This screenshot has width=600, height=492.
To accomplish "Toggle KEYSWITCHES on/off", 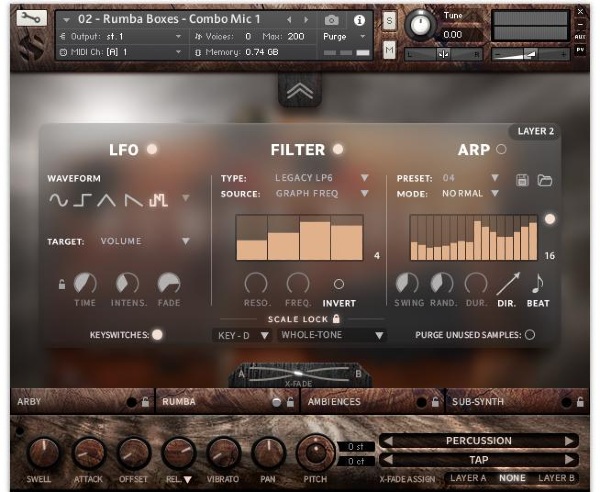I will [x=157, y=335].
